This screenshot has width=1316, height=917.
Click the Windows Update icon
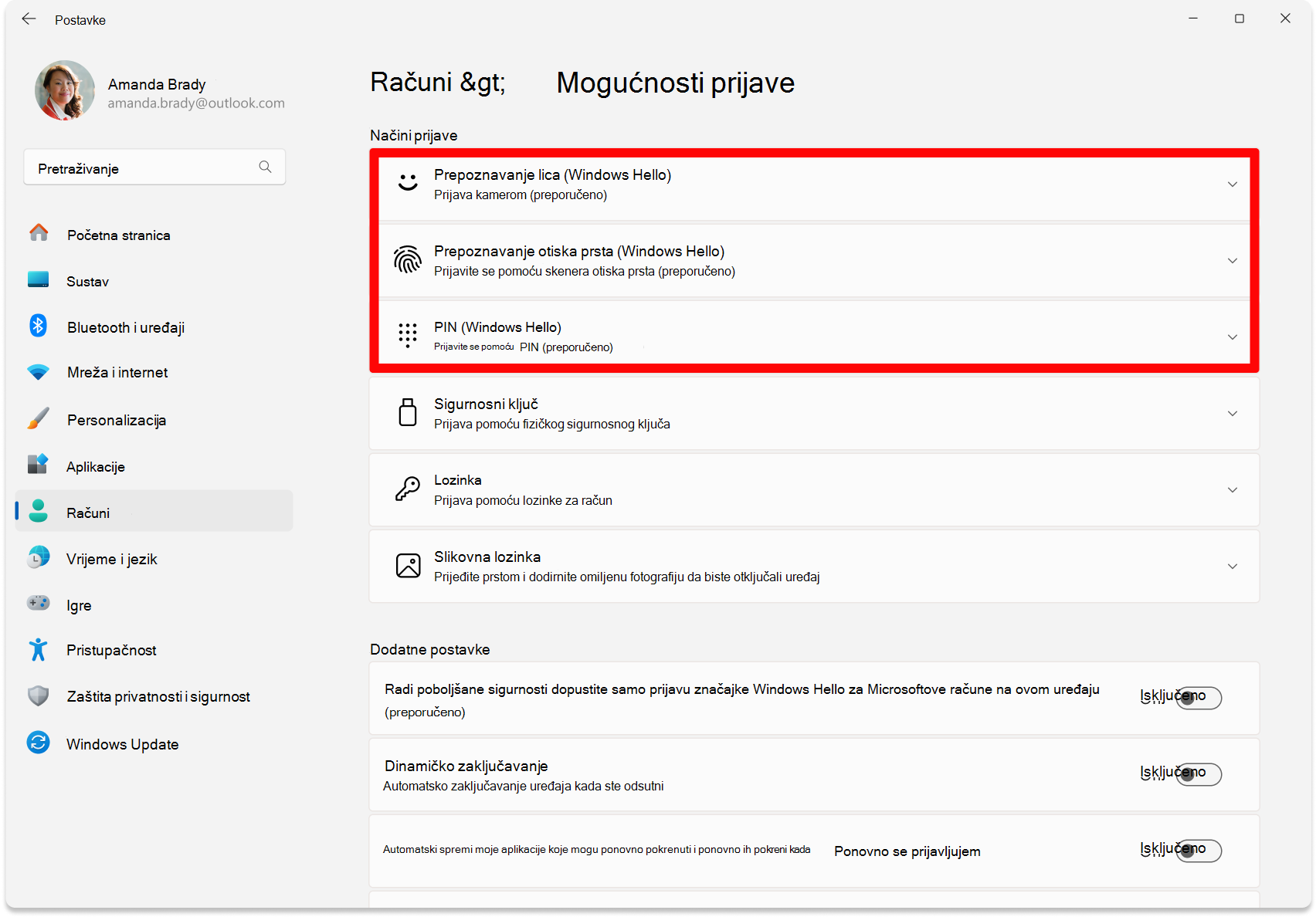coord(39,743)
